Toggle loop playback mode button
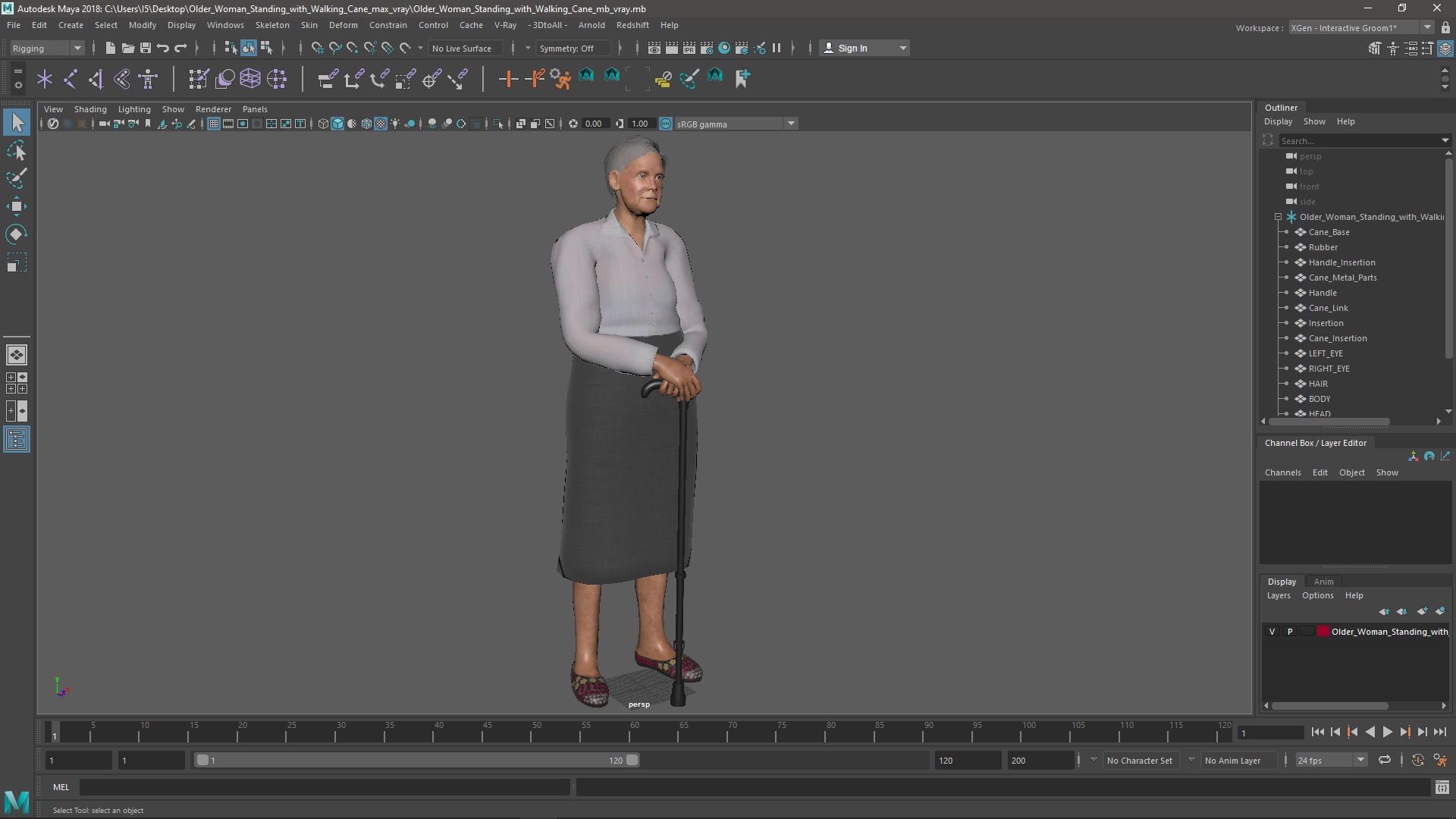Screen dimensions: 1456x819 click(x=1385, y=760)
